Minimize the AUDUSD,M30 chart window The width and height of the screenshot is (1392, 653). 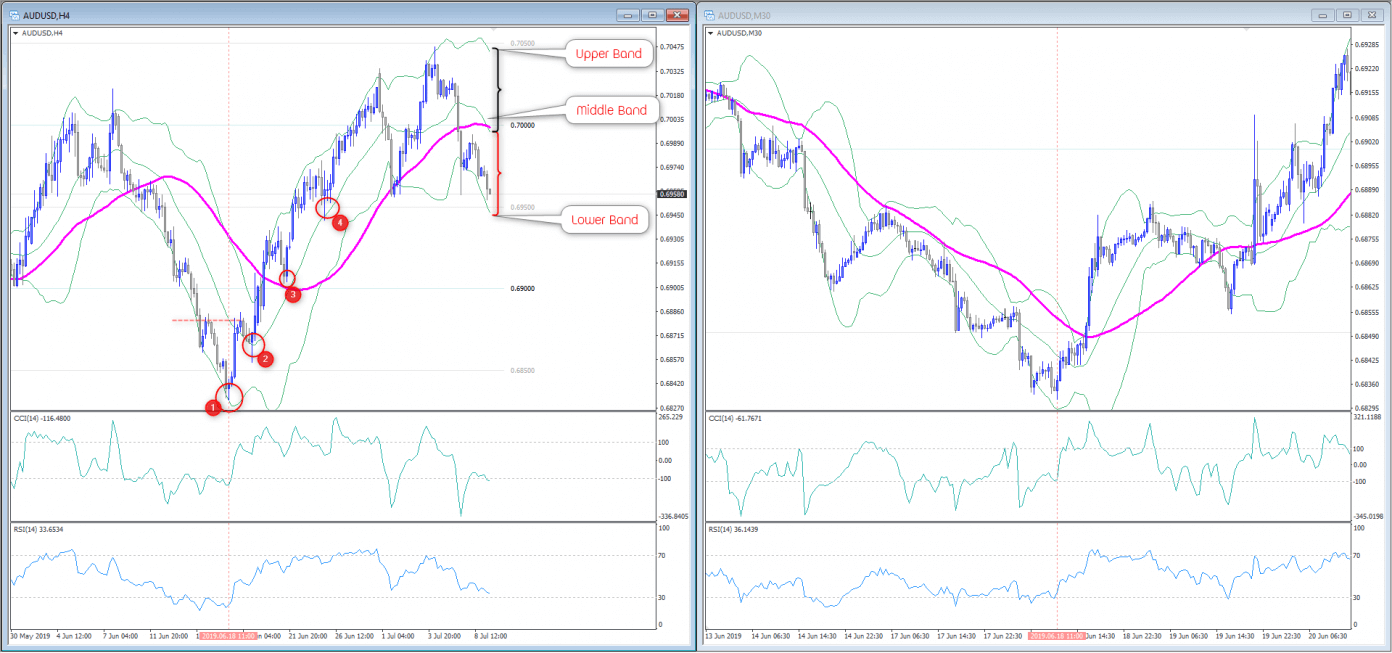(1323, 15)
